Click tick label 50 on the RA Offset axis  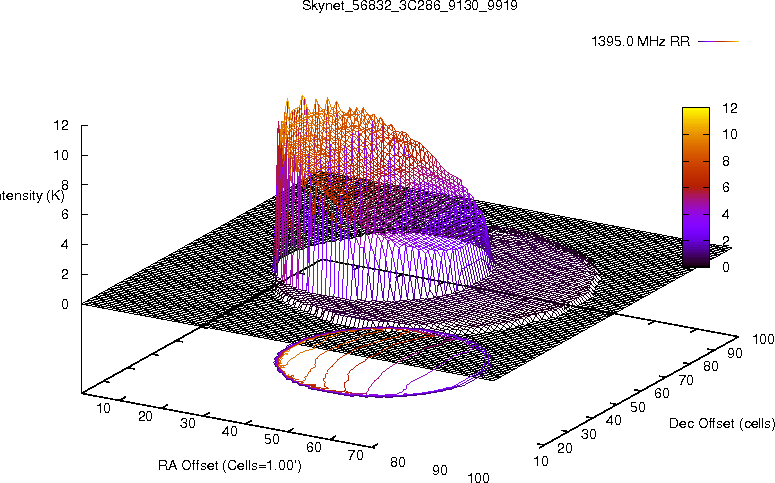pyautogui.click(x=272, y=439)
